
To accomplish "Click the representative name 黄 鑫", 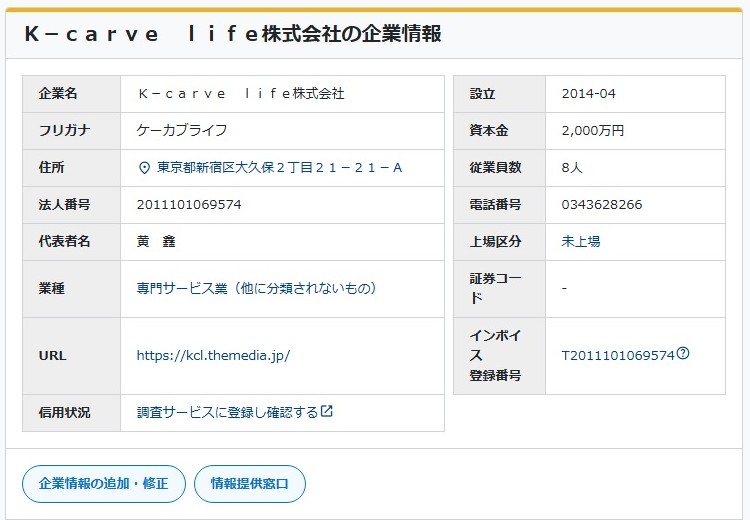I will (x=156, y=242).
